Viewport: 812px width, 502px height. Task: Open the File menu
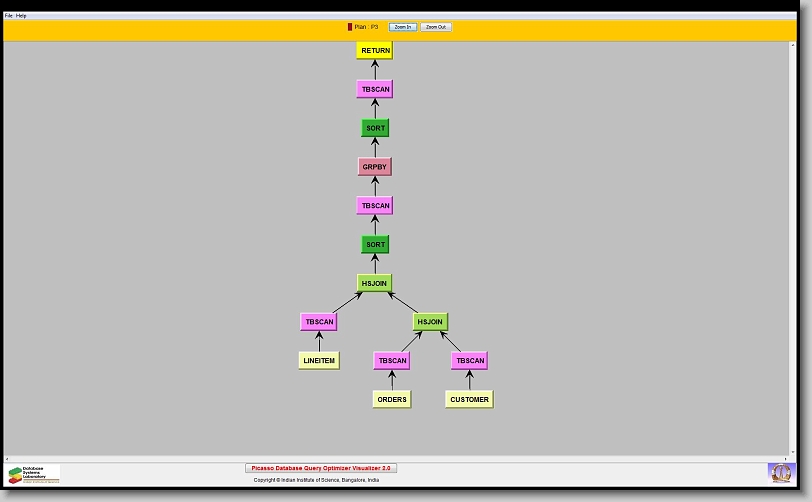point(9,16)
